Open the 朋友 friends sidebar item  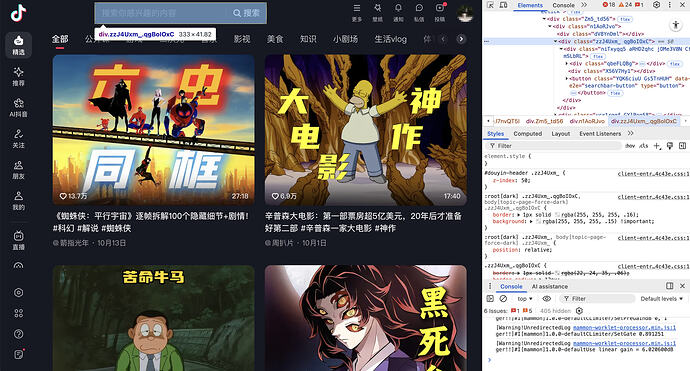click(18, 170)
